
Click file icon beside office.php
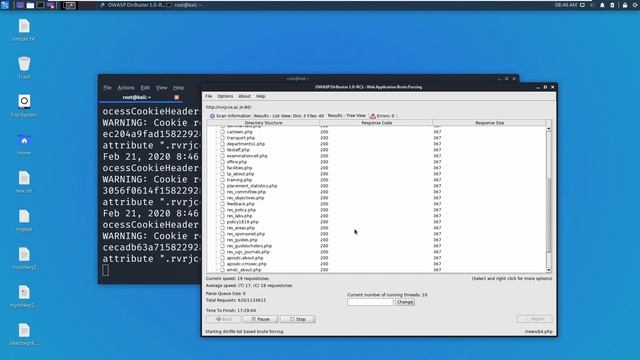pos(222,162)
